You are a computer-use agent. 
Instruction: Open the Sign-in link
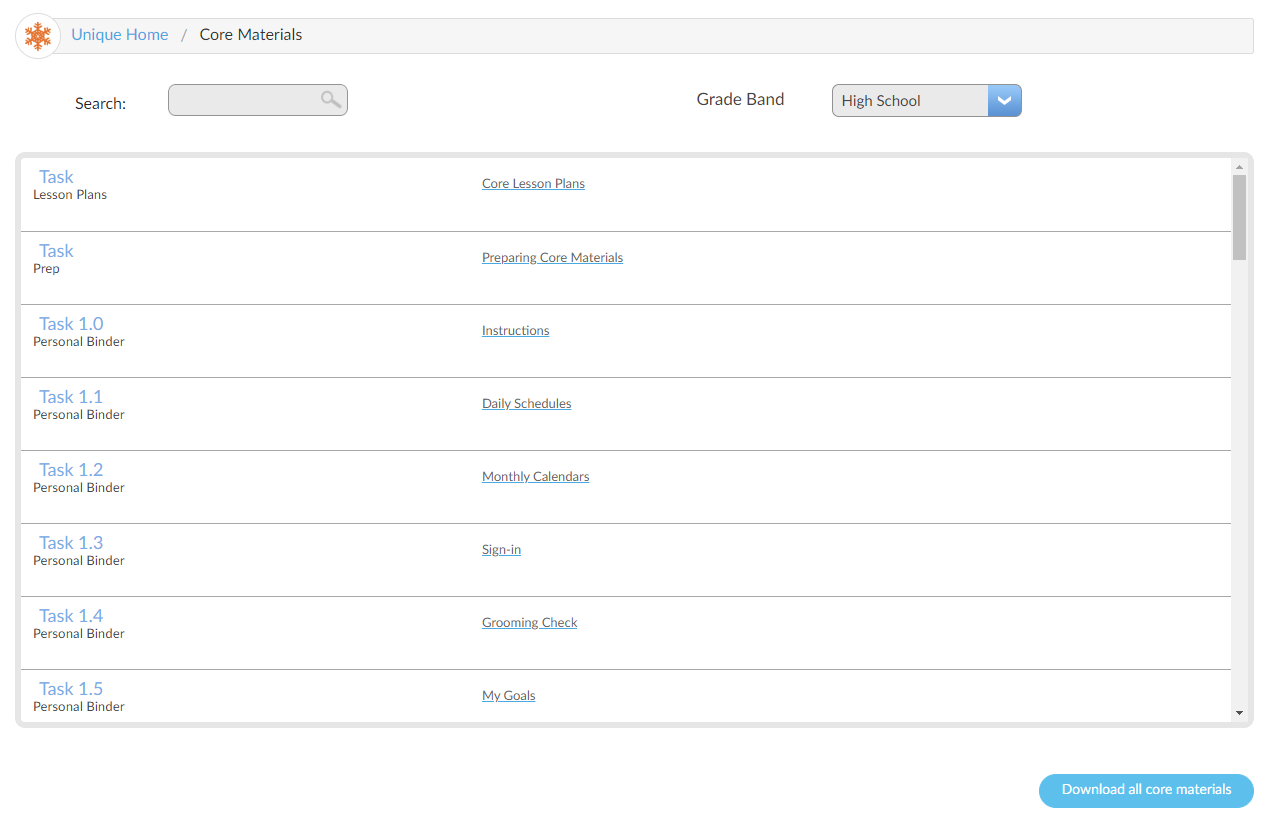pyautogui.click(x=501, y=550)
